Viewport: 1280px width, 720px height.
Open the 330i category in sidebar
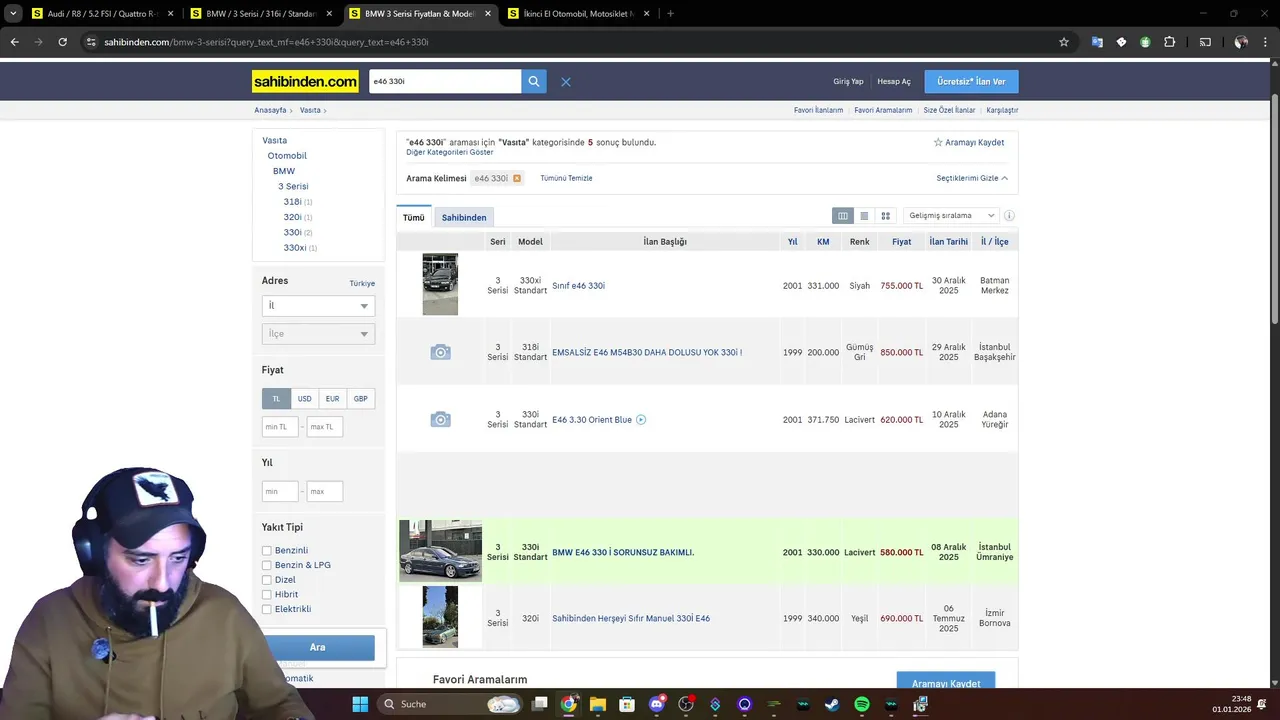[292, 233]
